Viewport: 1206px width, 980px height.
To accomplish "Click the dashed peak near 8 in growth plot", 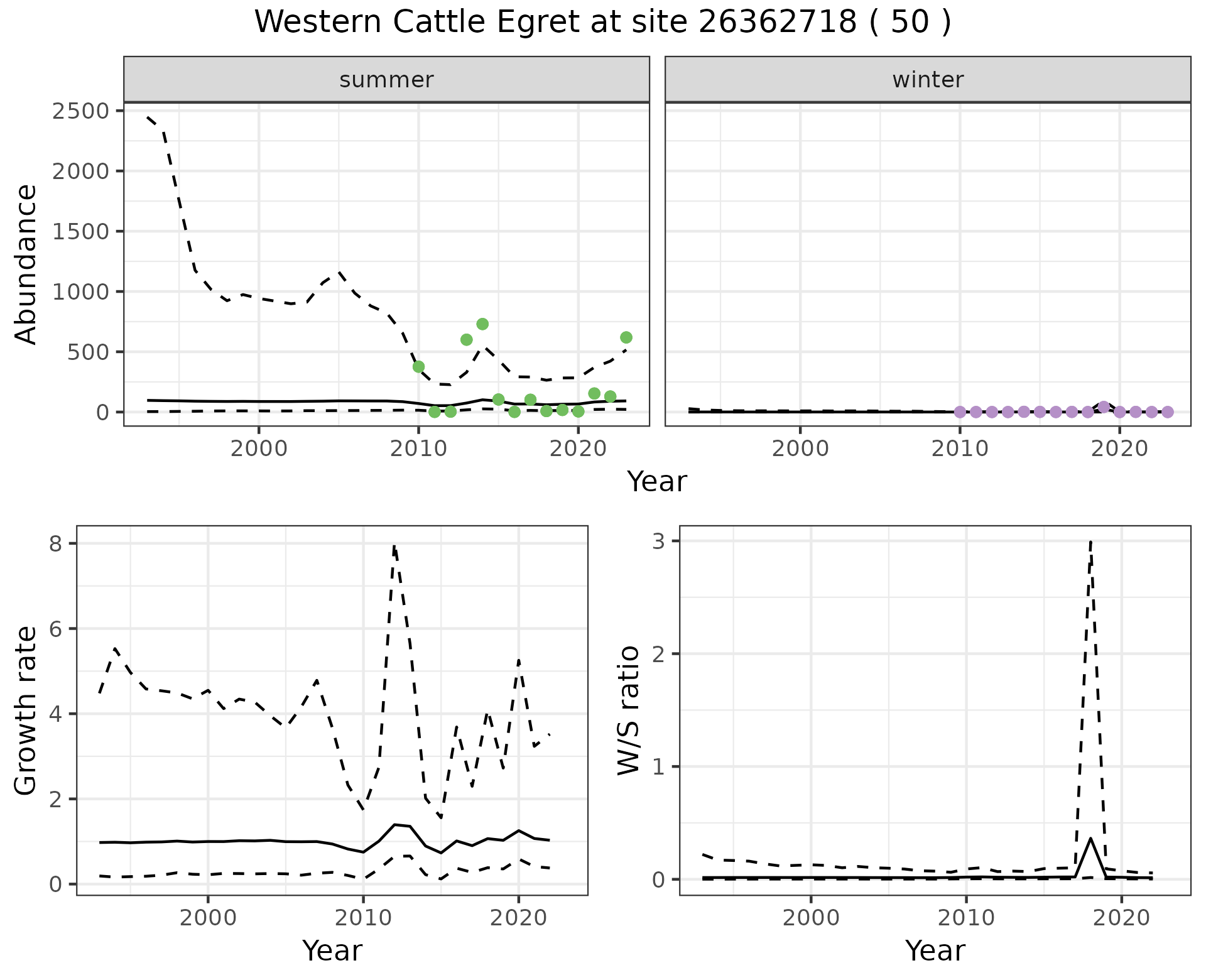I will point(394,547).
